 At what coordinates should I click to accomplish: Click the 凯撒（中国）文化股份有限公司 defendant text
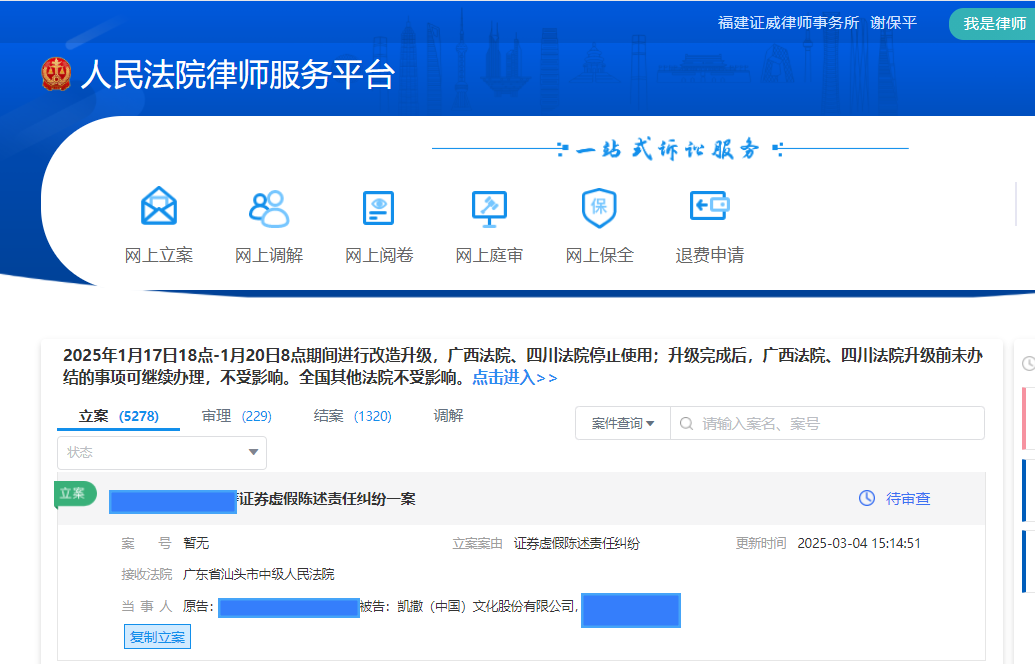point(488,606)
